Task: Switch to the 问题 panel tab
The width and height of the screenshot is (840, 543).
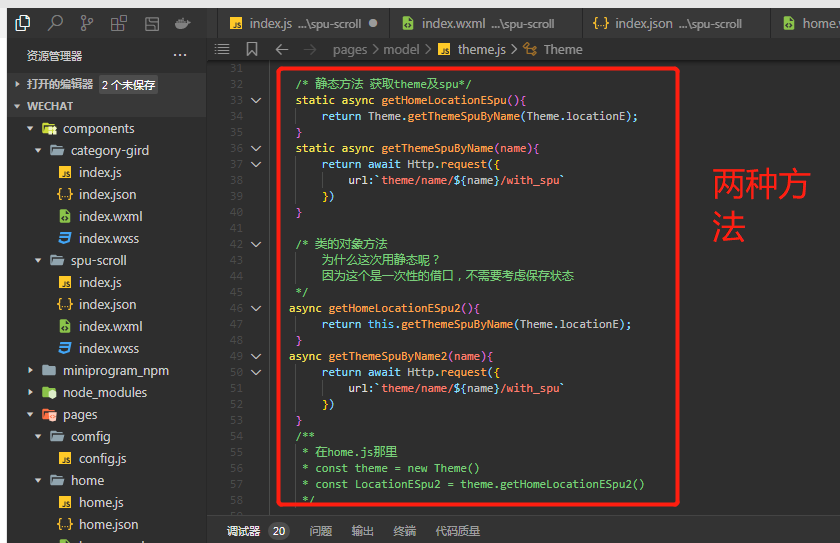Action: (320, 531)
